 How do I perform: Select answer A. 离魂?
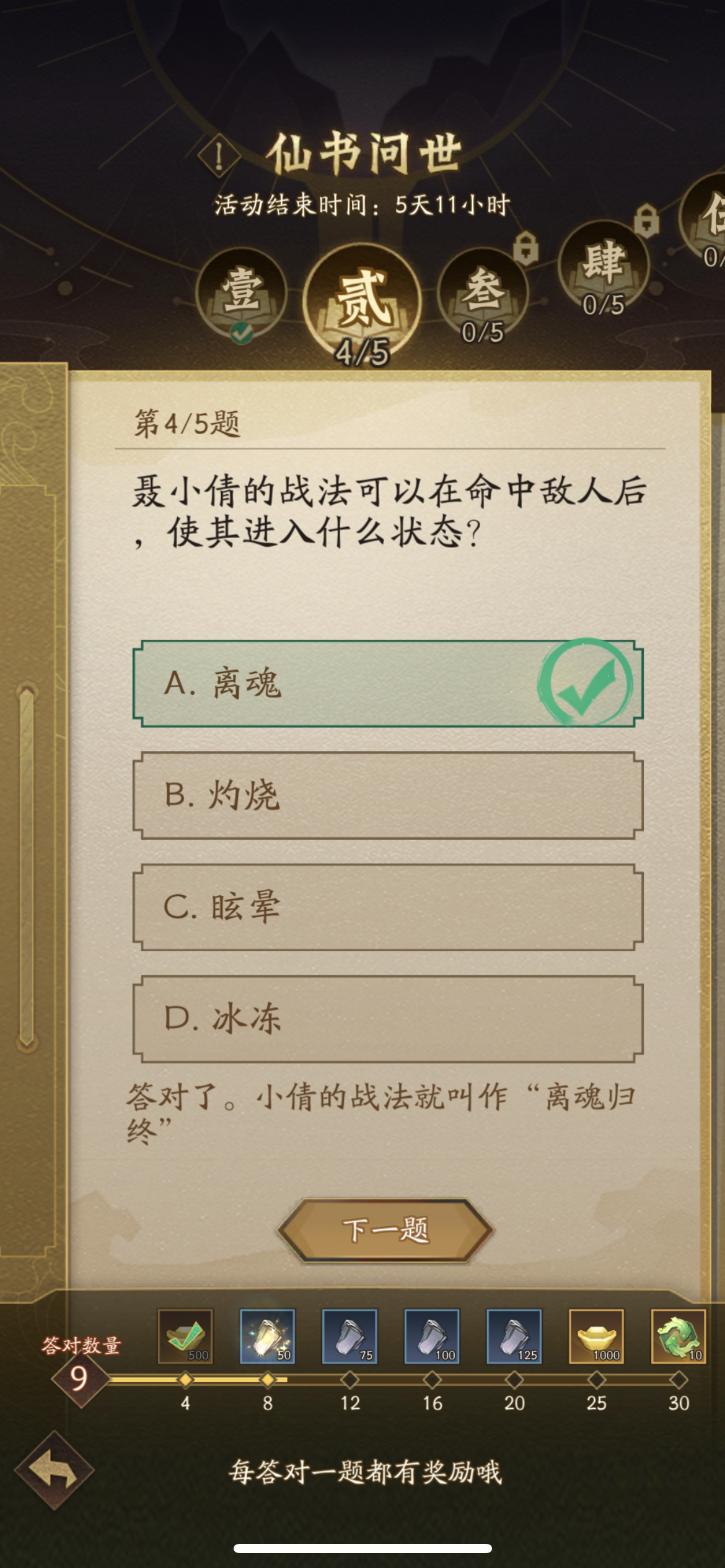click(388, 683)
